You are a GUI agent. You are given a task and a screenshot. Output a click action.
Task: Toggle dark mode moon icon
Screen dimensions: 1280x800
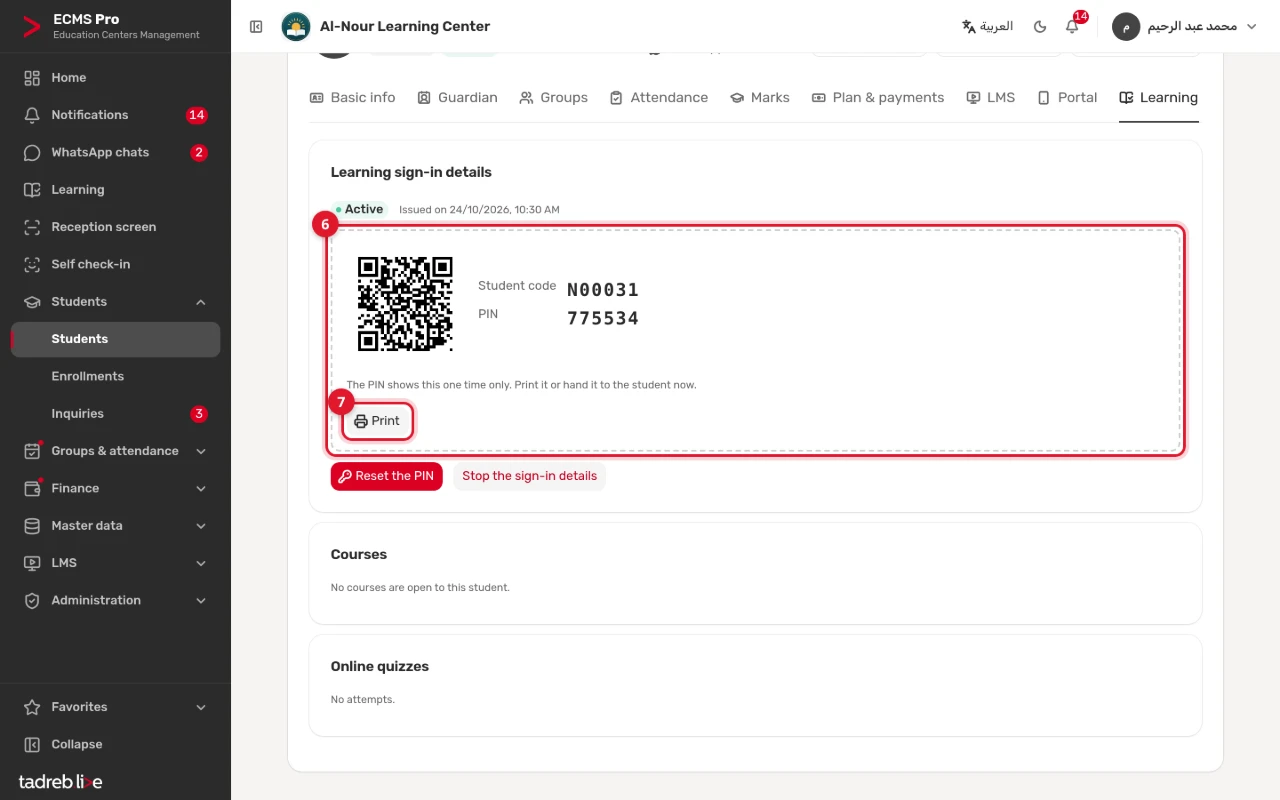point(1040,27)
